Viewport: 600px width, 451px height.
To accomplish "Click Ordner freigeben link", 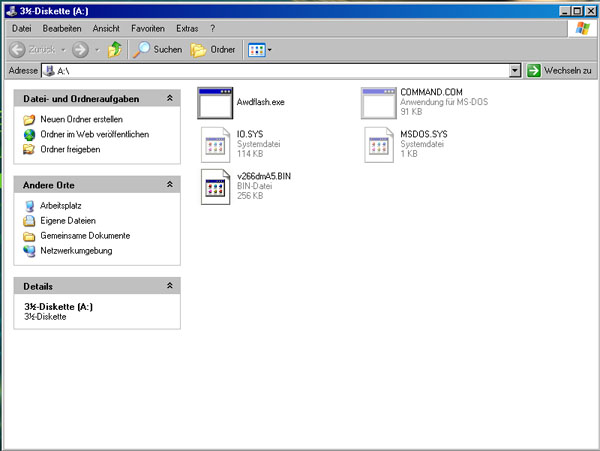I will [x=70, y=149].
